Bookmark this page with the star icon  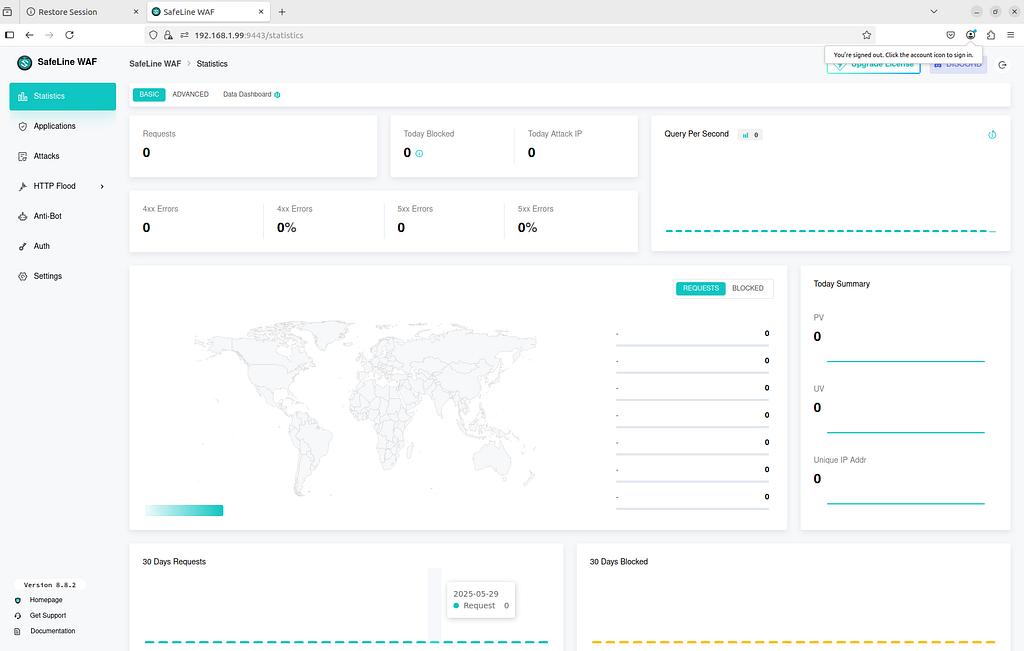867,35
